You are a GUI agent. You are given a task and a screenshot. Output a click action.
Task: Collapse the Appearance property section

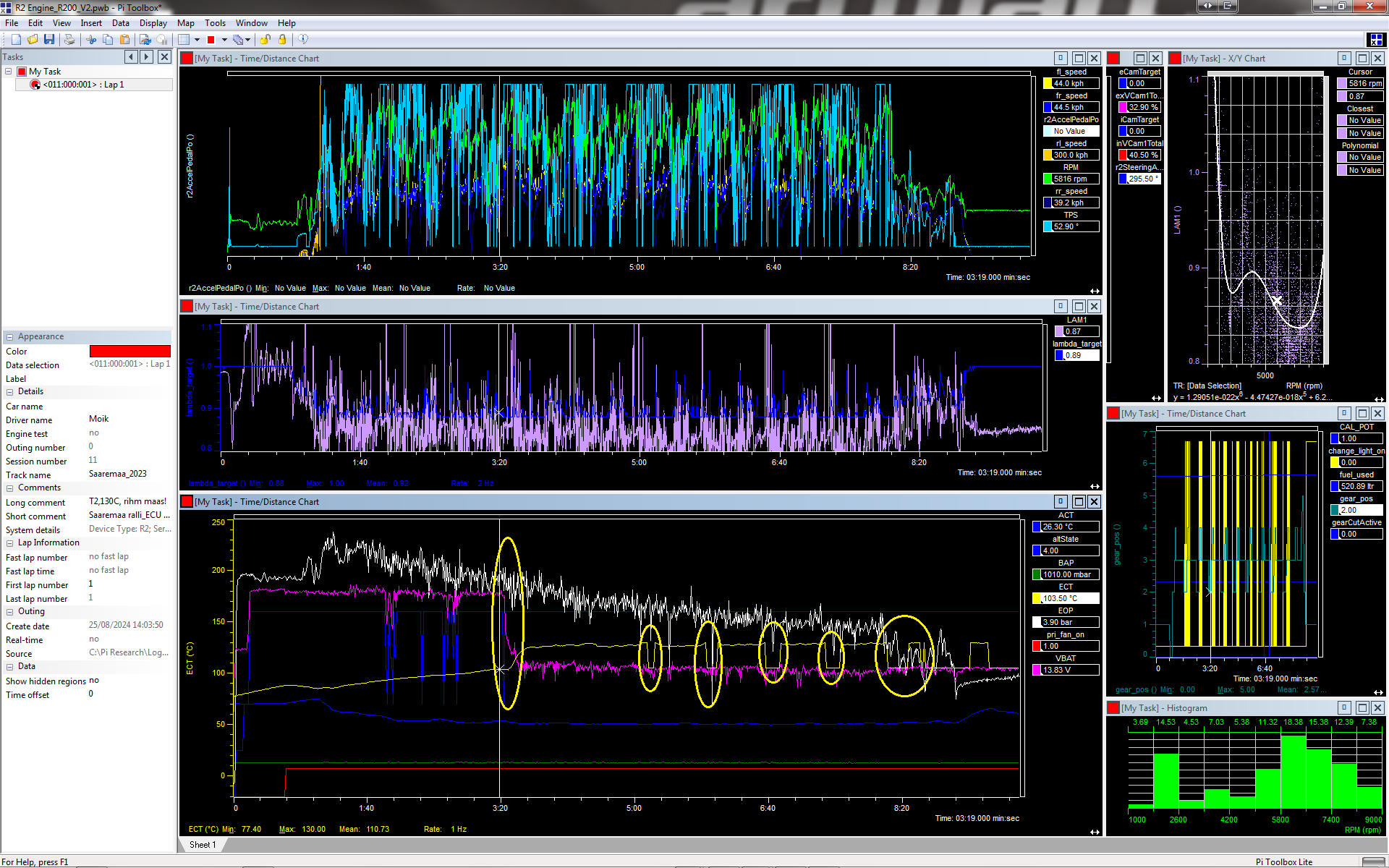[x=10, y=337]
